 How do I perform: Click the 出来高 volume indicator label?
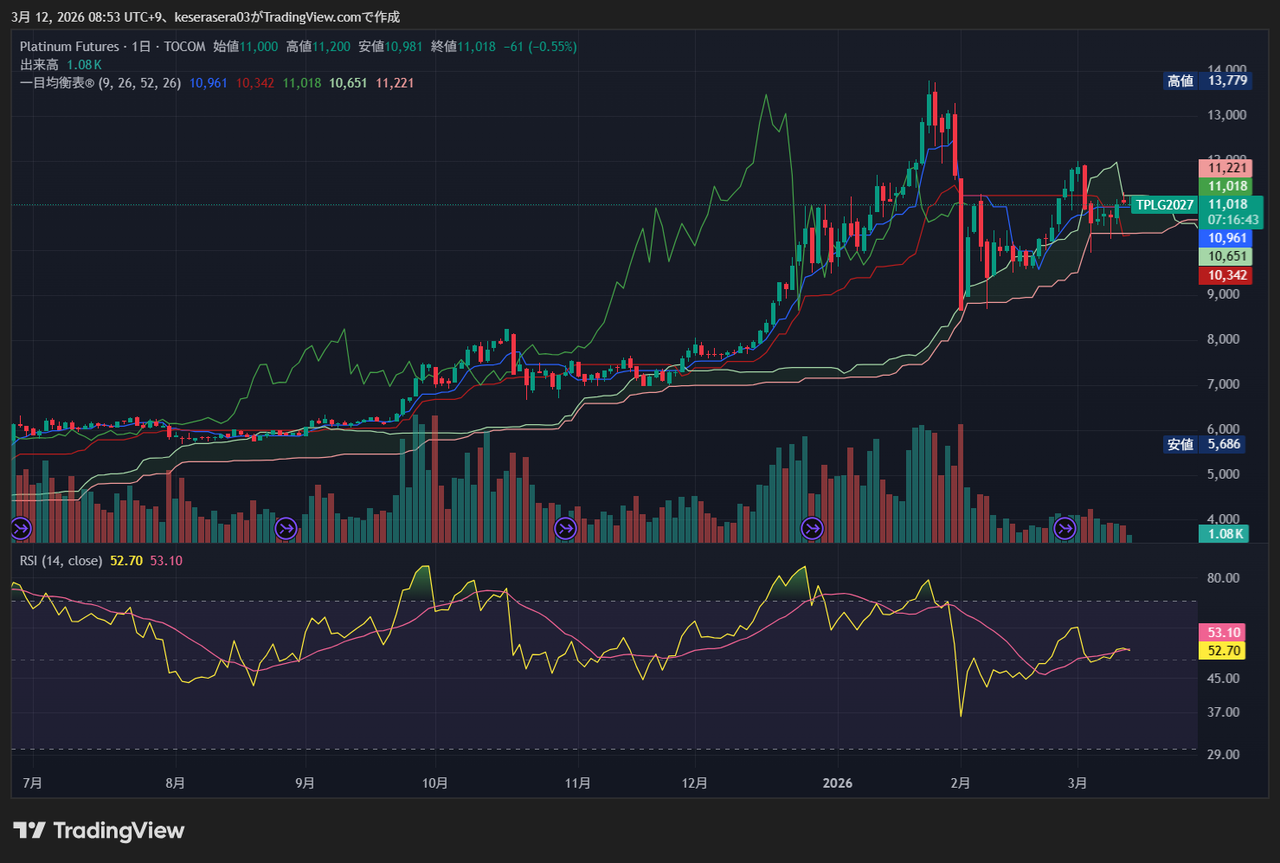pyautogui.click(x=40, y=65)
